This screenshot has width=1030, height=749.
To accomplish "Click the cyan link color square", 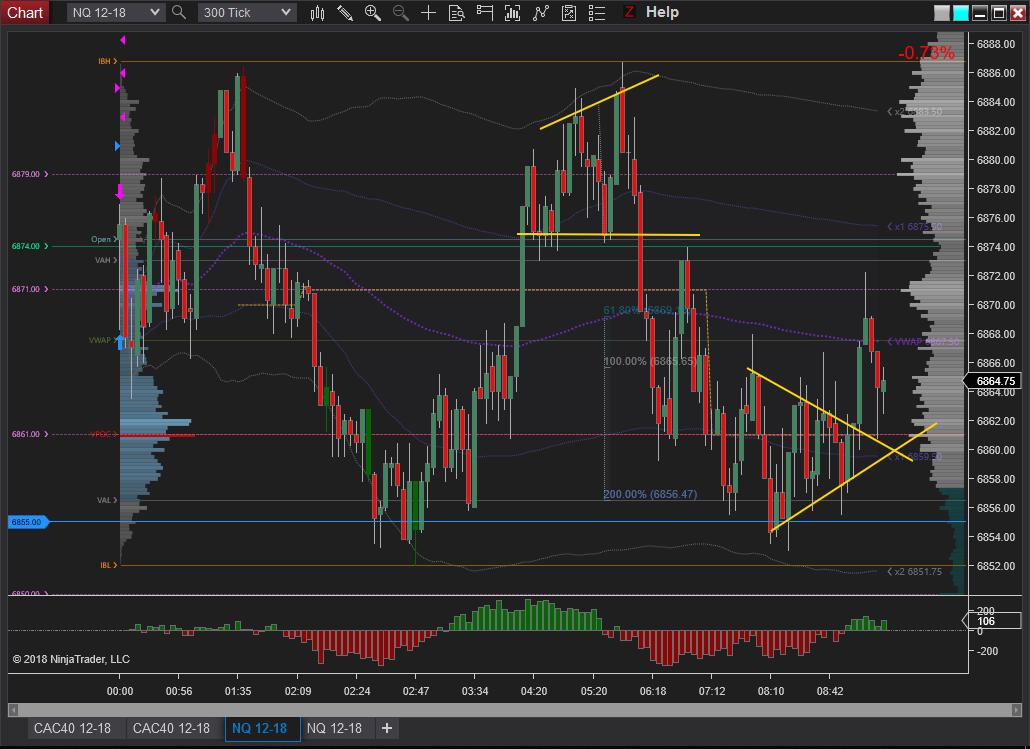I will (x=960, y=12).
